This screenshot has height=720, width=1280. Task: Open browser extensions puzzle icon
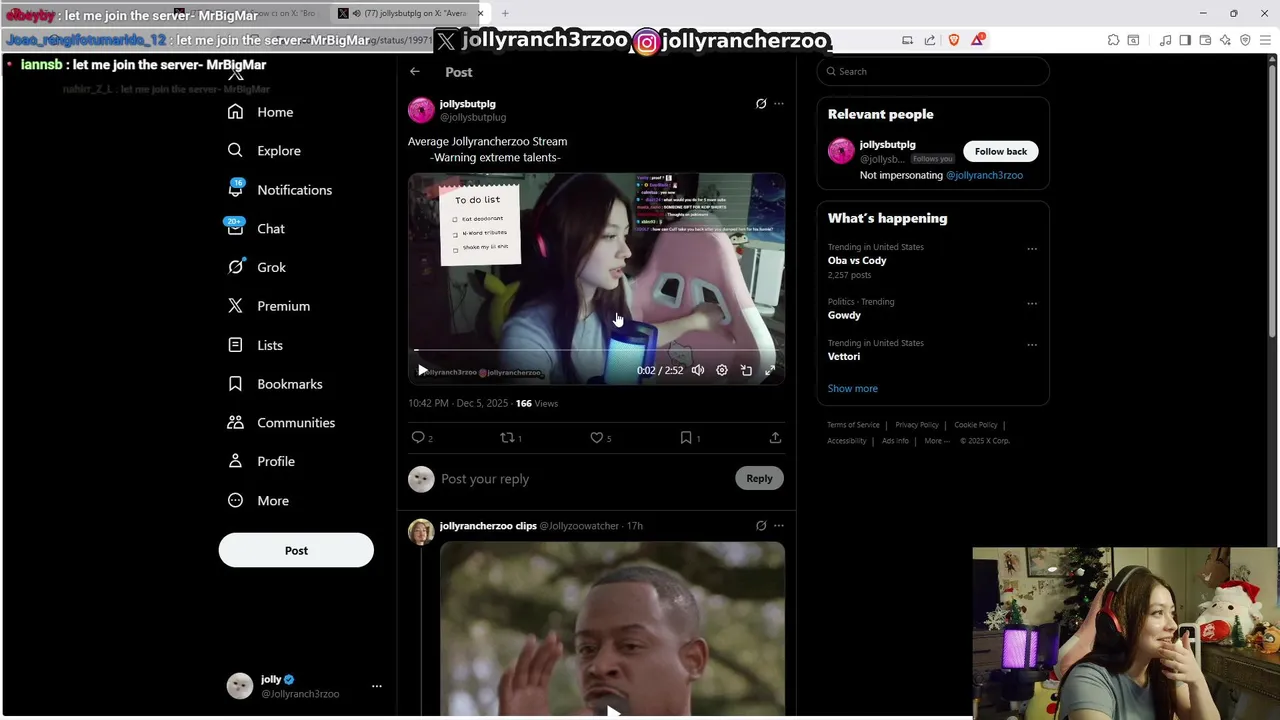click(x=1113, y=40)
